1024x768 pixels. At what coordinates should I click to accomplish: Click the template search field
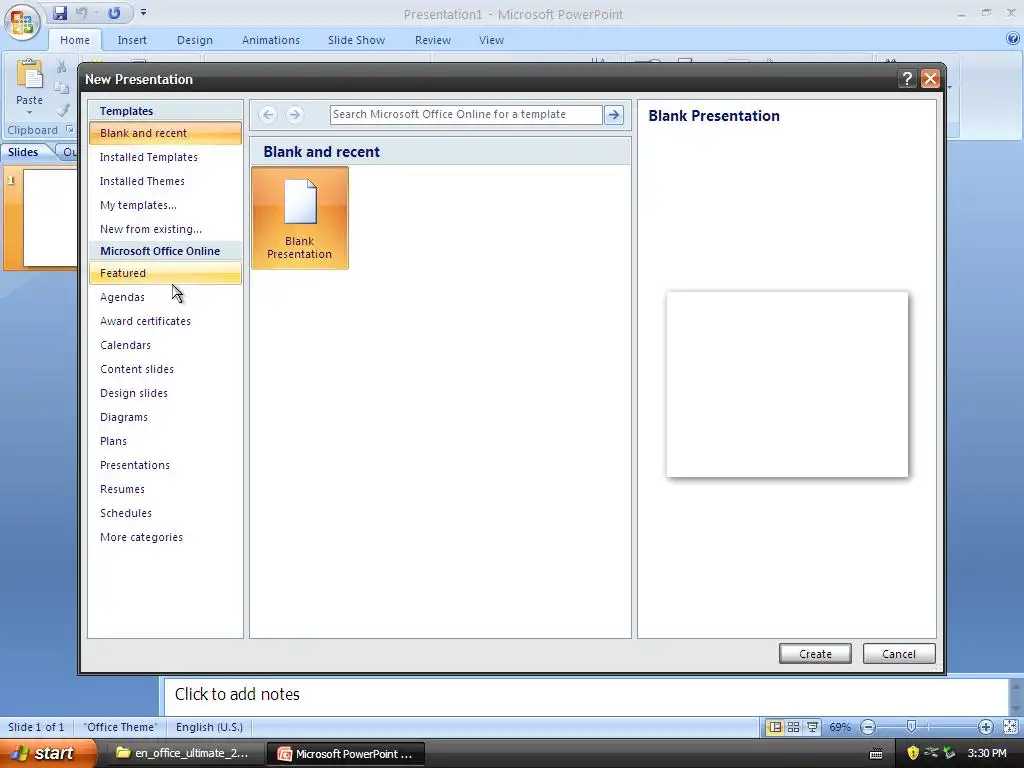(x=466, y=114)
